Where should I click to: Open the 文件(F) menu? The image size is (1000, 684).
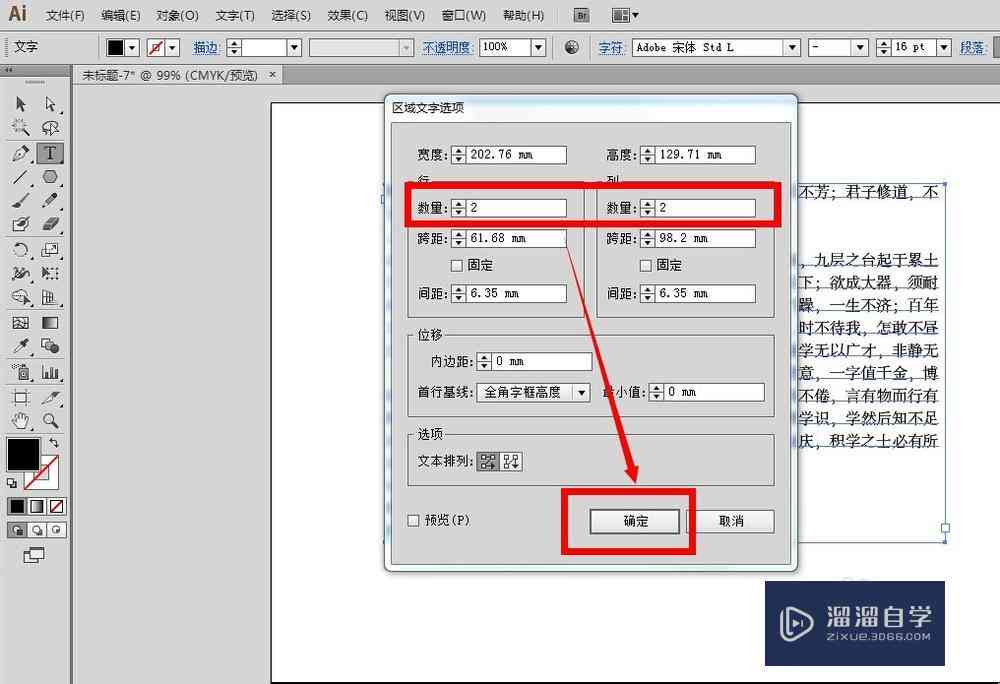point(66,15)
